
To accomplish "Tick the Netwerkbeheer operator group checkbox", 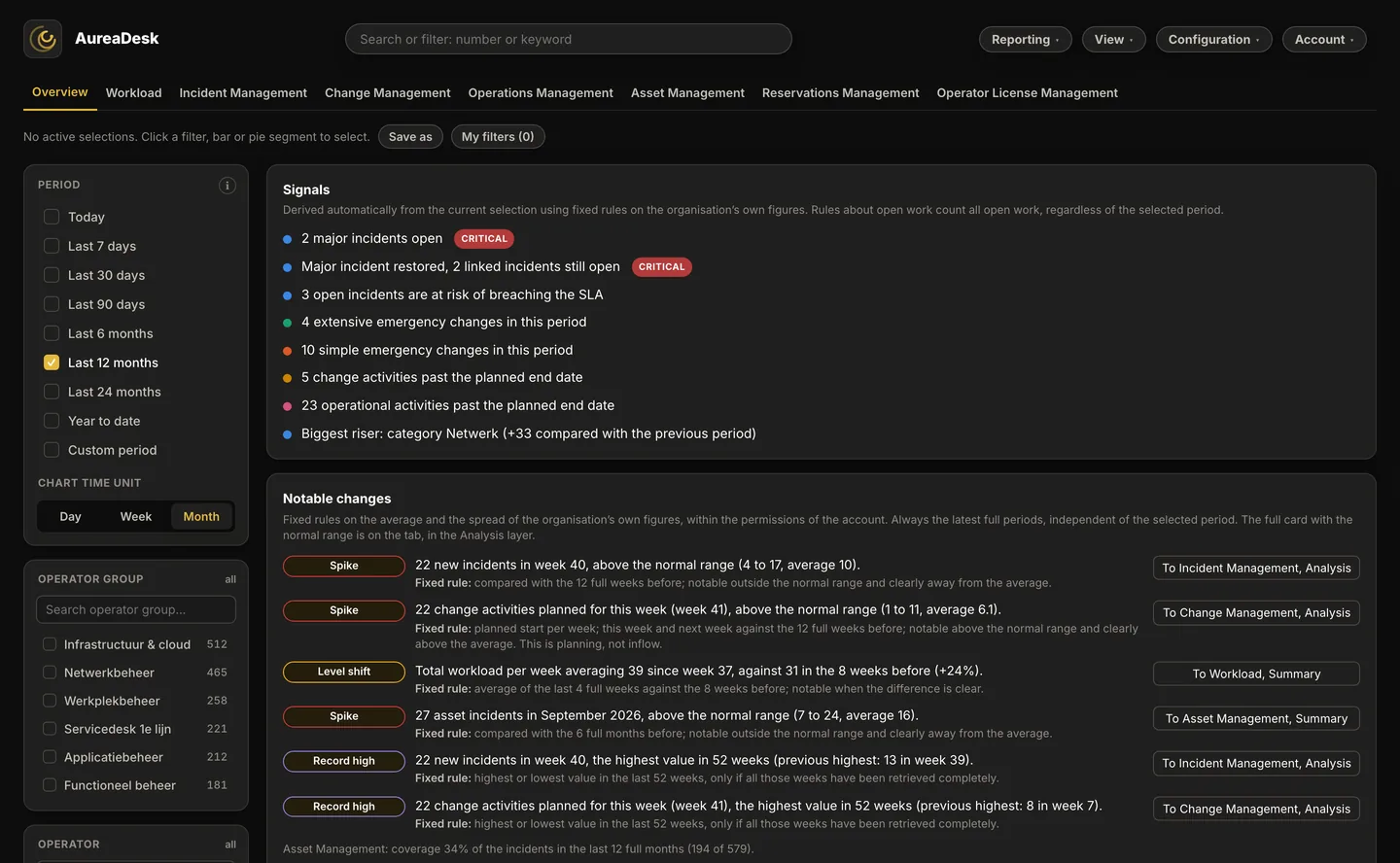I will [x=50, y=673].
